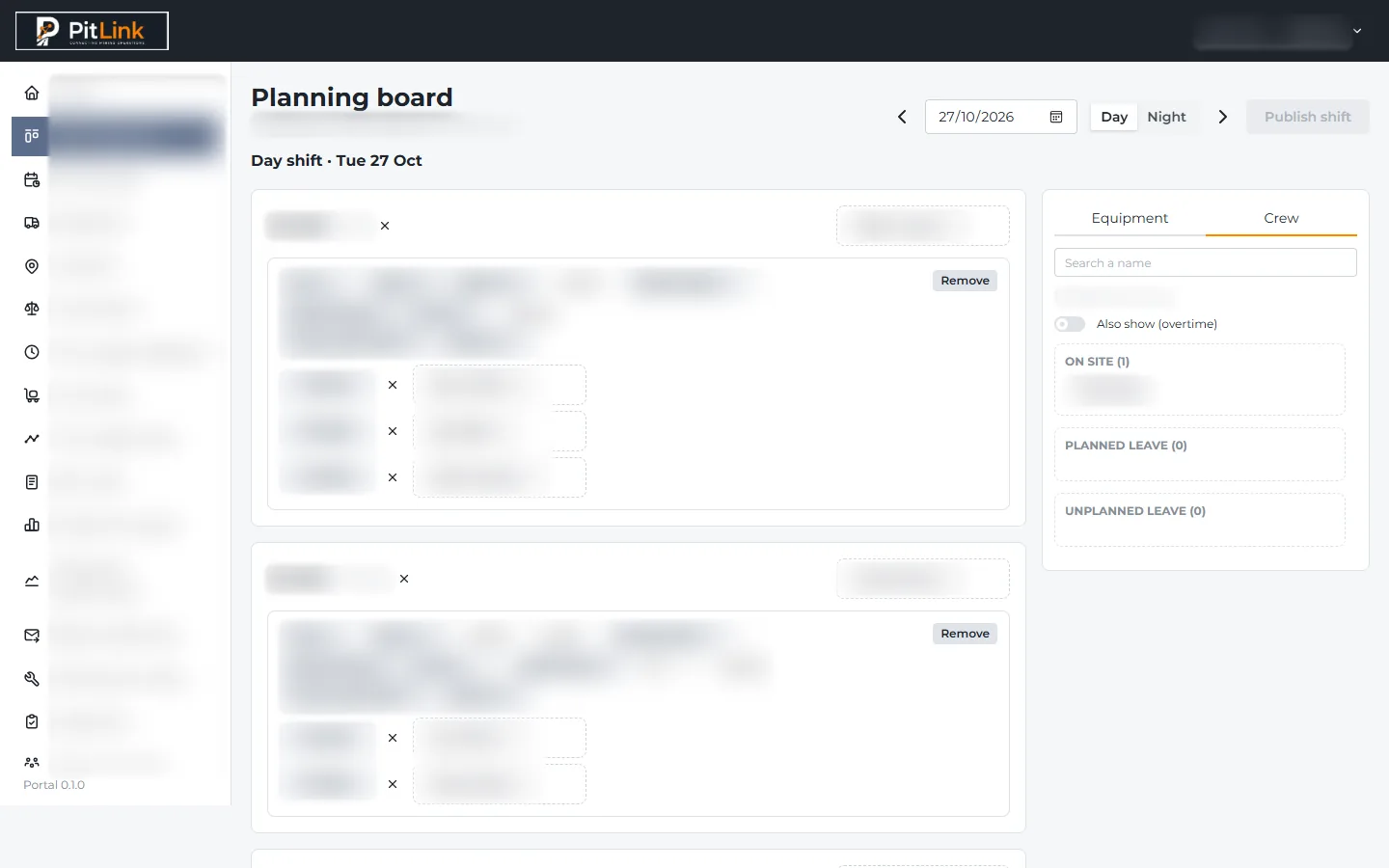This screenshot has height=868, width=1389.
Task: Open the balance scales sidebar icon
Action: tap(32, 309)
